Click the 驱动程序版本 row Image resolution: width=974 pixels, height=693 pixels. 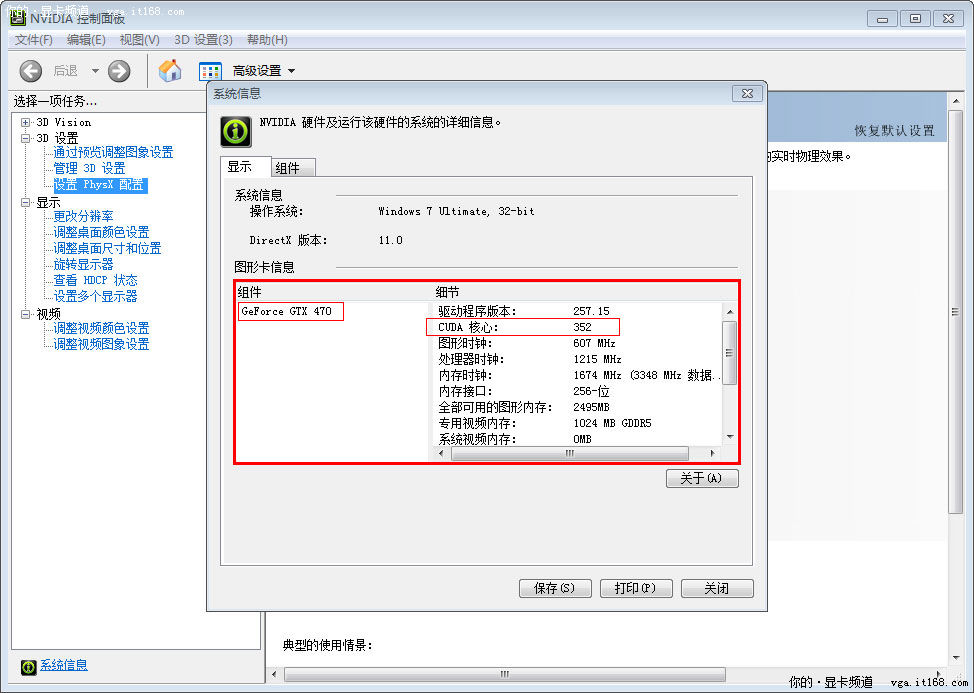click(x=579, y=311)
